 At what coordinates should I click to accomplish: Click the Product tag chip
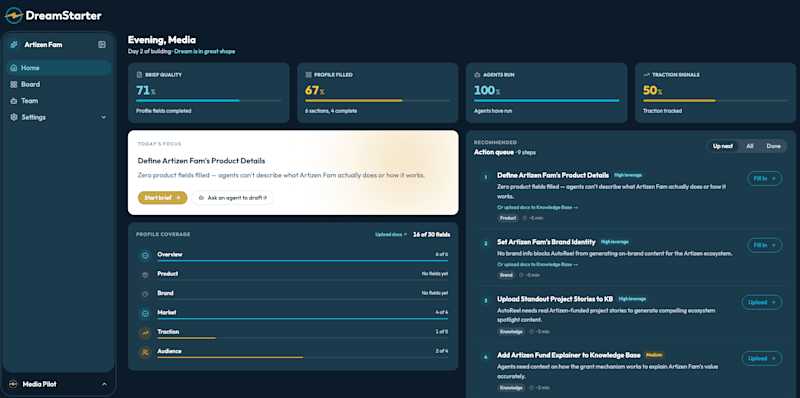coord(508,218)
